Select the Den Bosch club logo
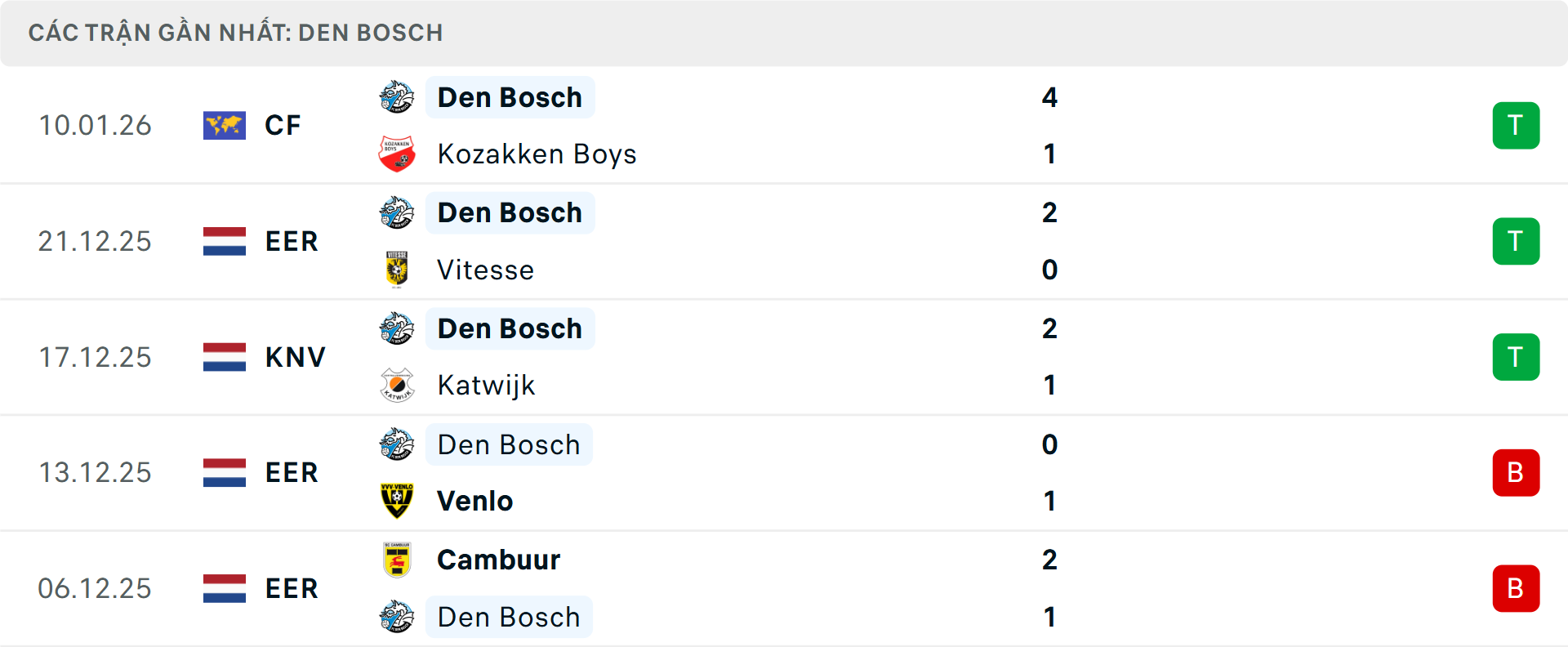 (398, 97)
